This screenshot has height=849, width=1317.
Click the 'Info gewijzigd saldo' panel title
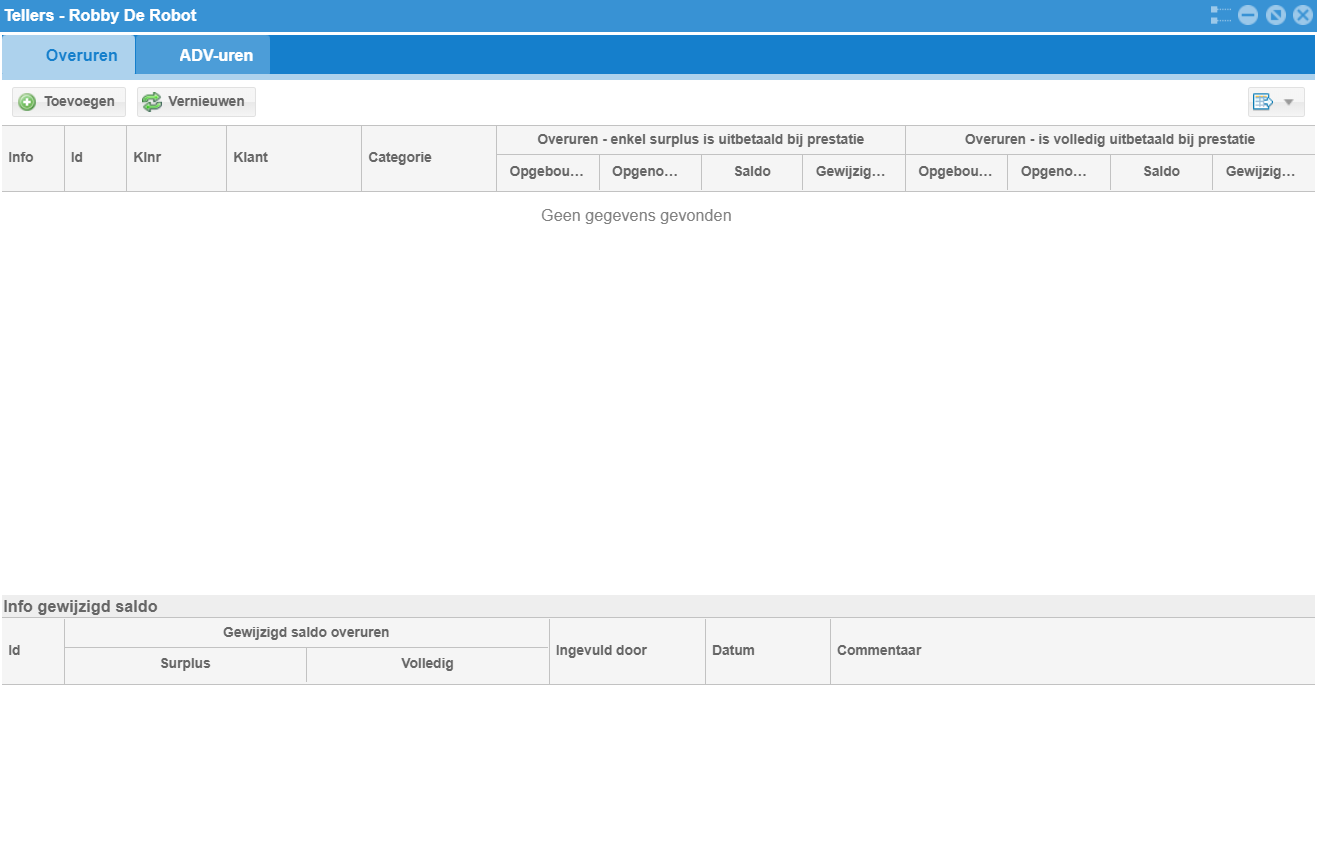point(80,607)
